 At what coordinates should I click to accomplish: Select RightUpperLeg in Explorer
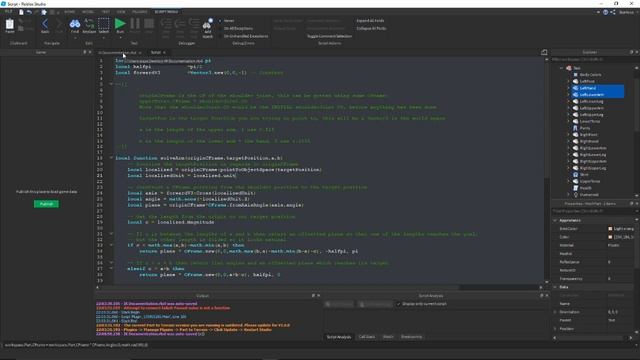click(593, 168)
